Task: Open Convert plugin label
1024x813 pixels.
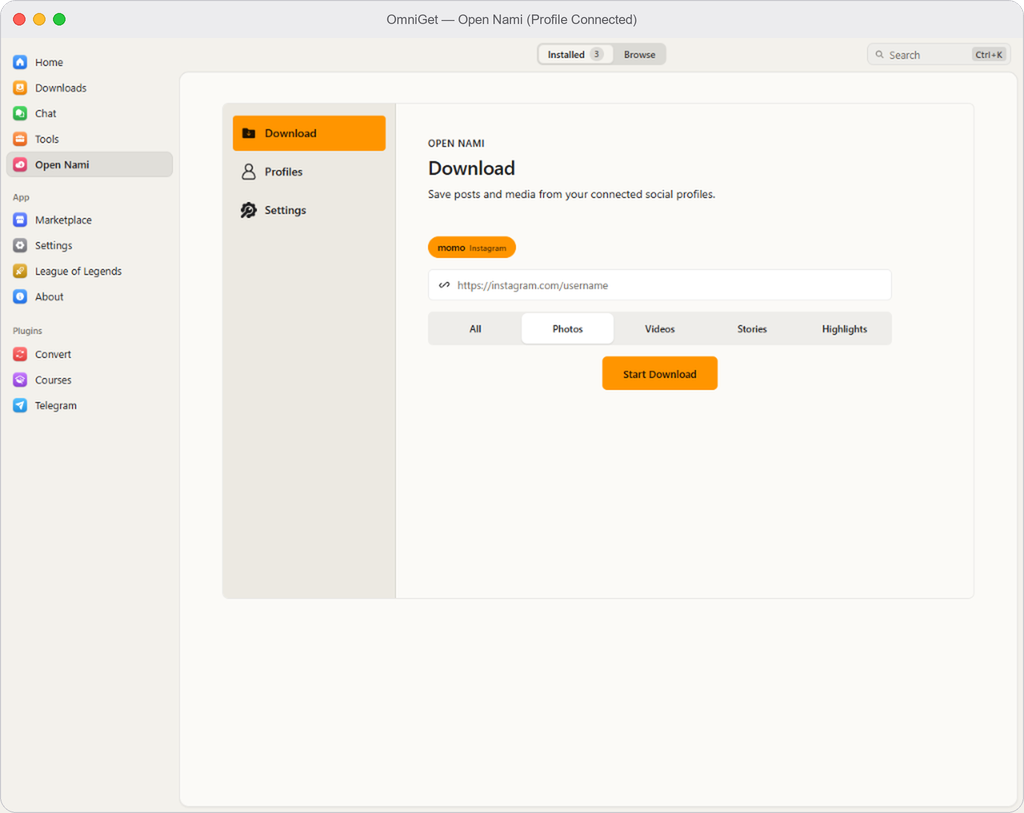Action: [x=53, y=354]
